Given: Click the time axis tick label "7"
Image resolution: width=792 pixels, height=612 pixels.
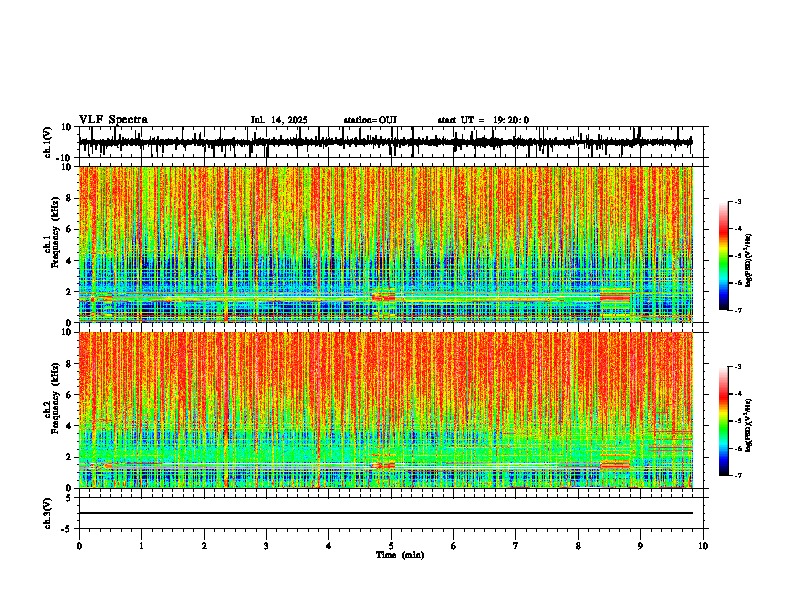Looking at the screenshot, I should tap(516, 546).
